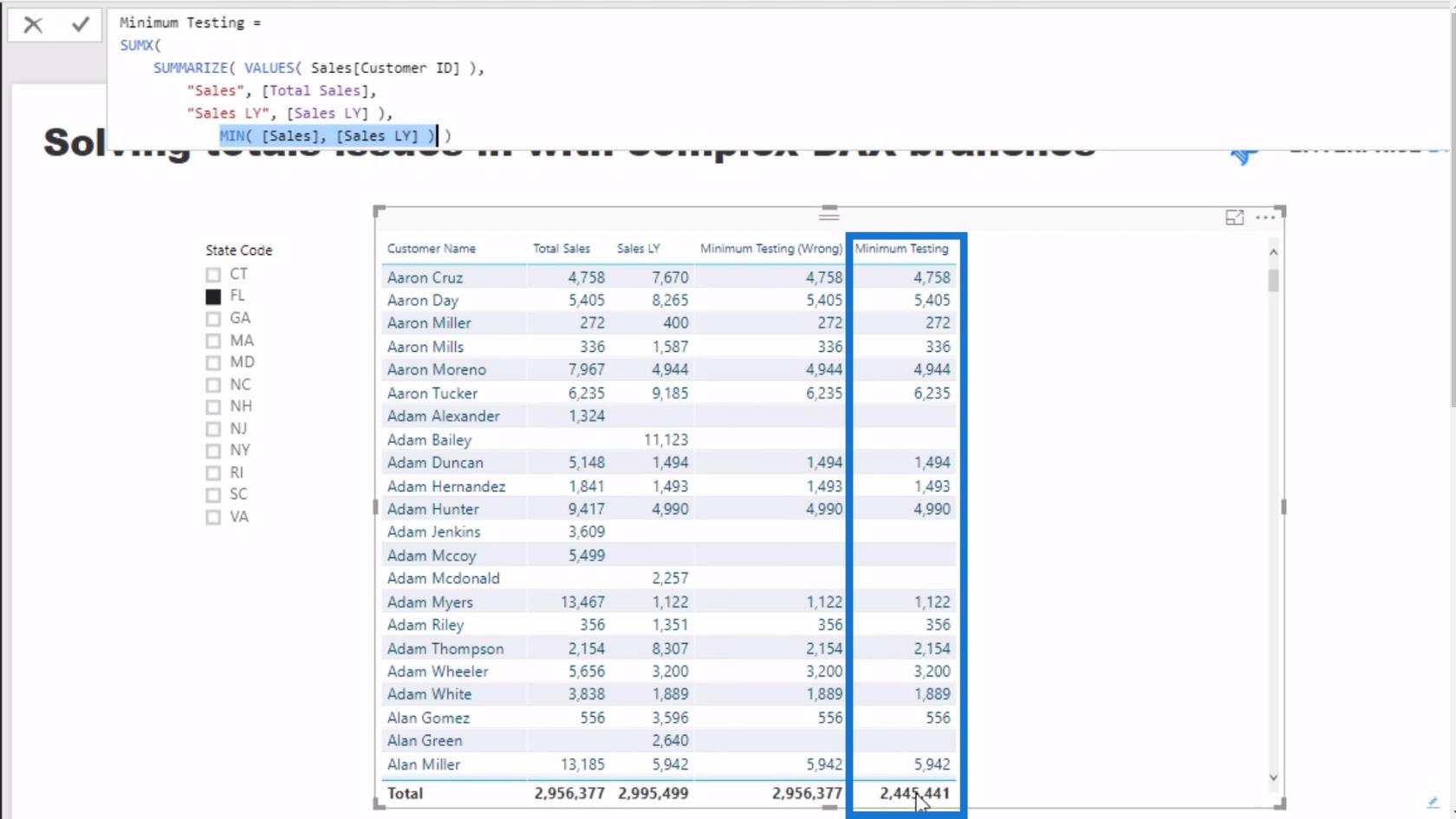Click the table vertical scrollbar thumb
Screen dimensions: 1456x819
coord(1273,281)
